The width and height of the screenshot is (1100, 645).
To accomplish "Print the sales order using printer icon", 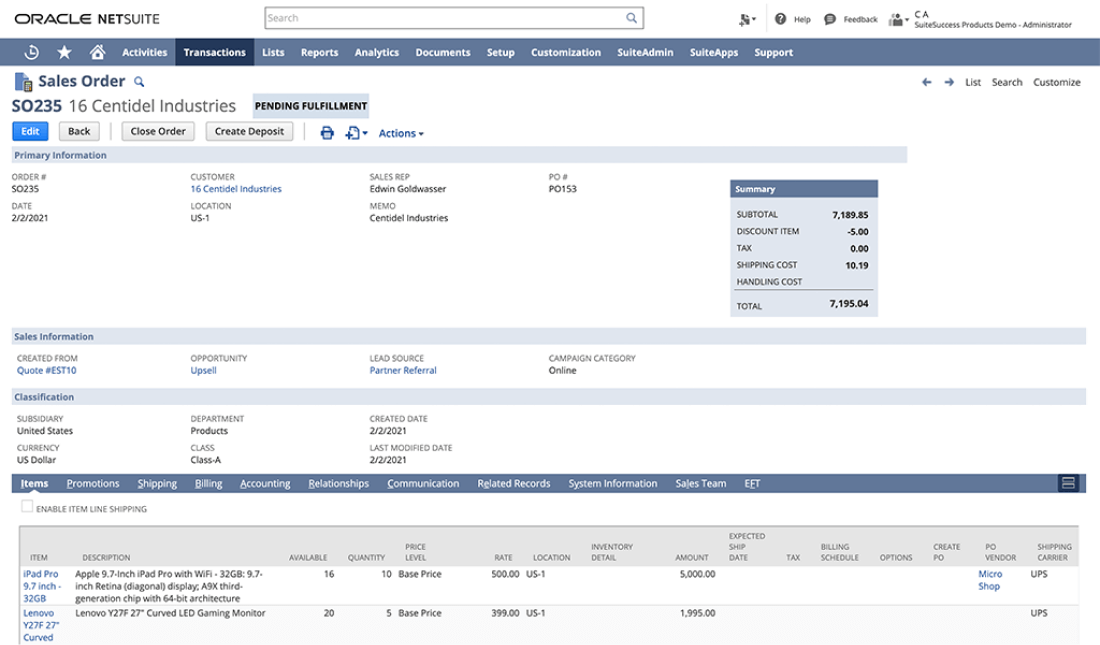I will [x=327, y=133].
